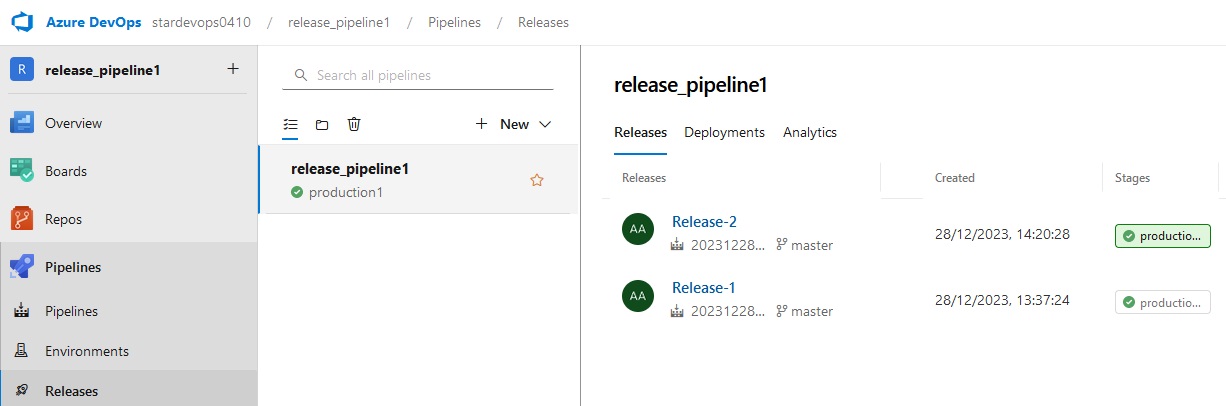Click the green production stage badge for Release-2
Screen dimensions: 1226x406
point(1163,236)
